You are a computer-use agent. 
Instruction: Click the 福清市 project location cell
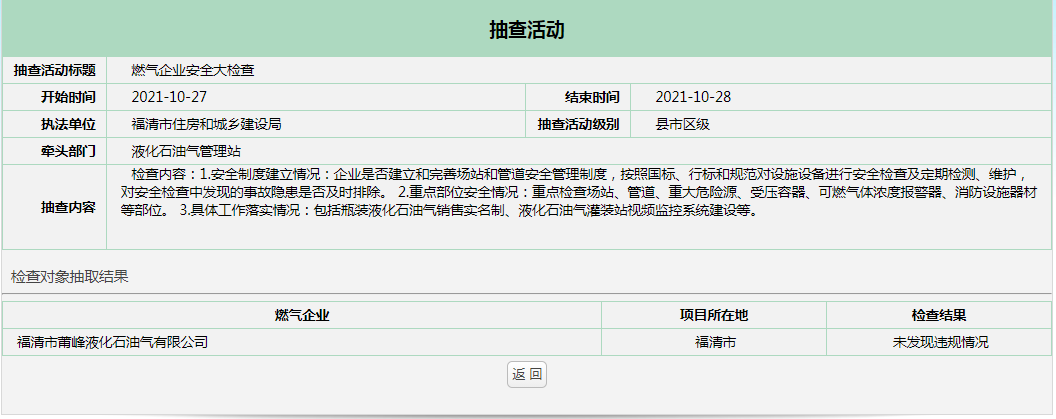714,342
